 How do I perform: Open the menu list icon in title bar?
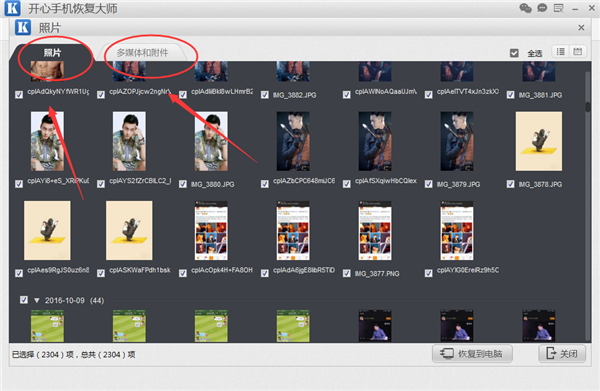coord(559,8)
